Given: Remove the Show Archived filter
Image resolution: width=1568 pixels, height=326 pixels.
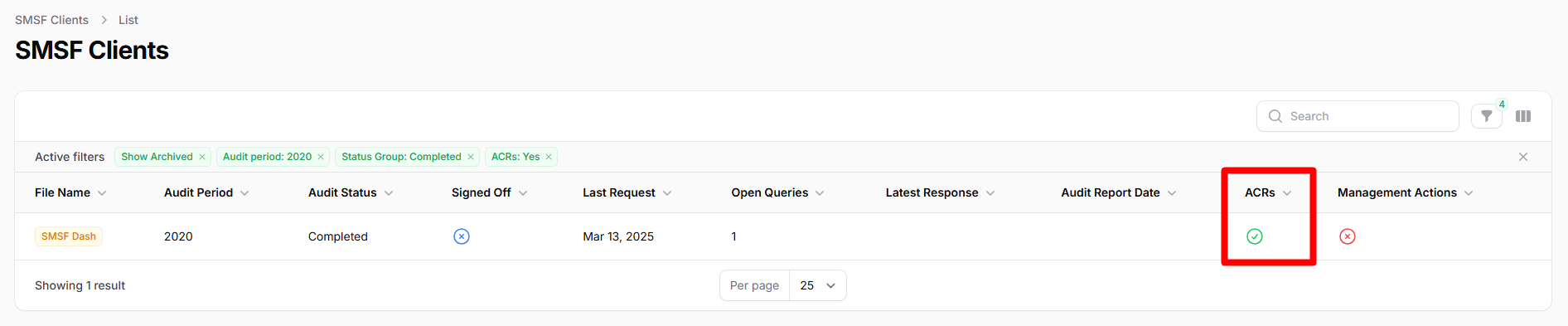Looking at the screenshot, I should click(x=202, y=157).
